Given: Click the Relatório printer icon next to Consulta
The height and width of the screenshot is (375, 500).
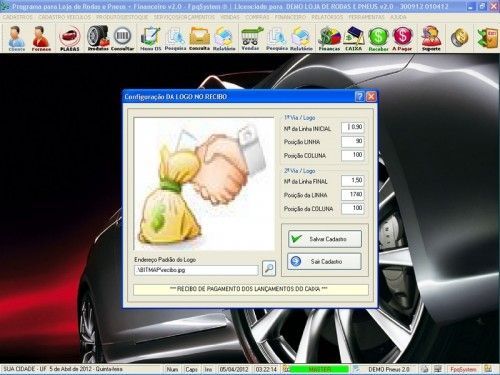Looking at the screenshot, I should [224, 38].
